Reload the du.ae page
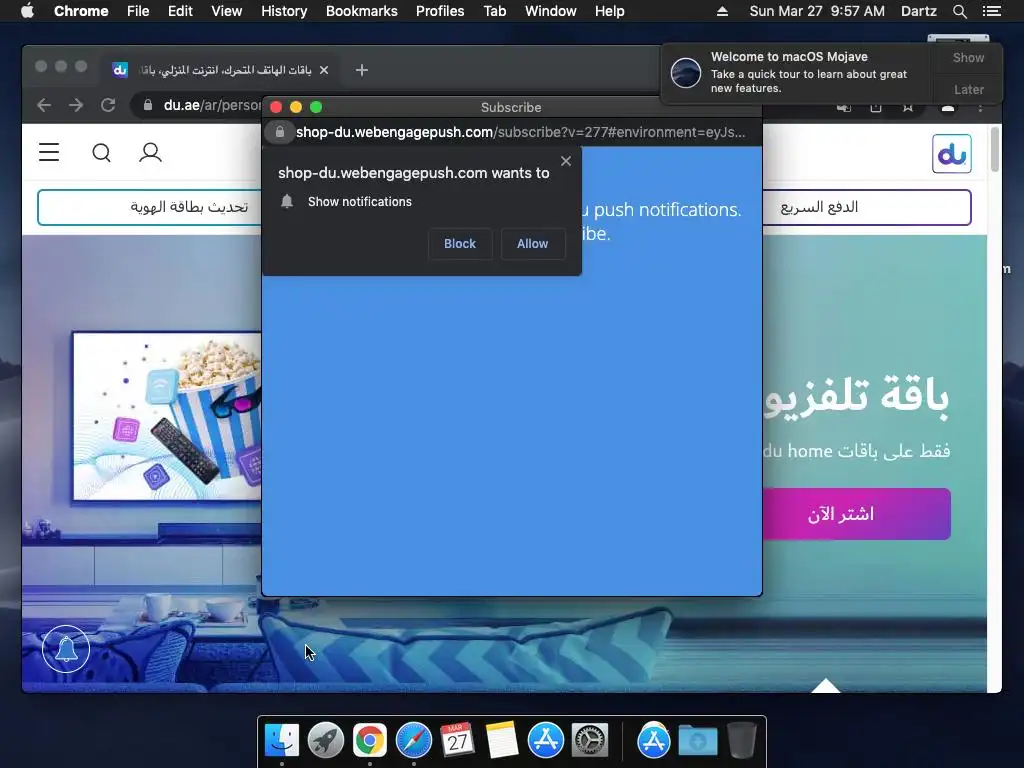This screenshot has width=1024, height=768. [108, 105]
